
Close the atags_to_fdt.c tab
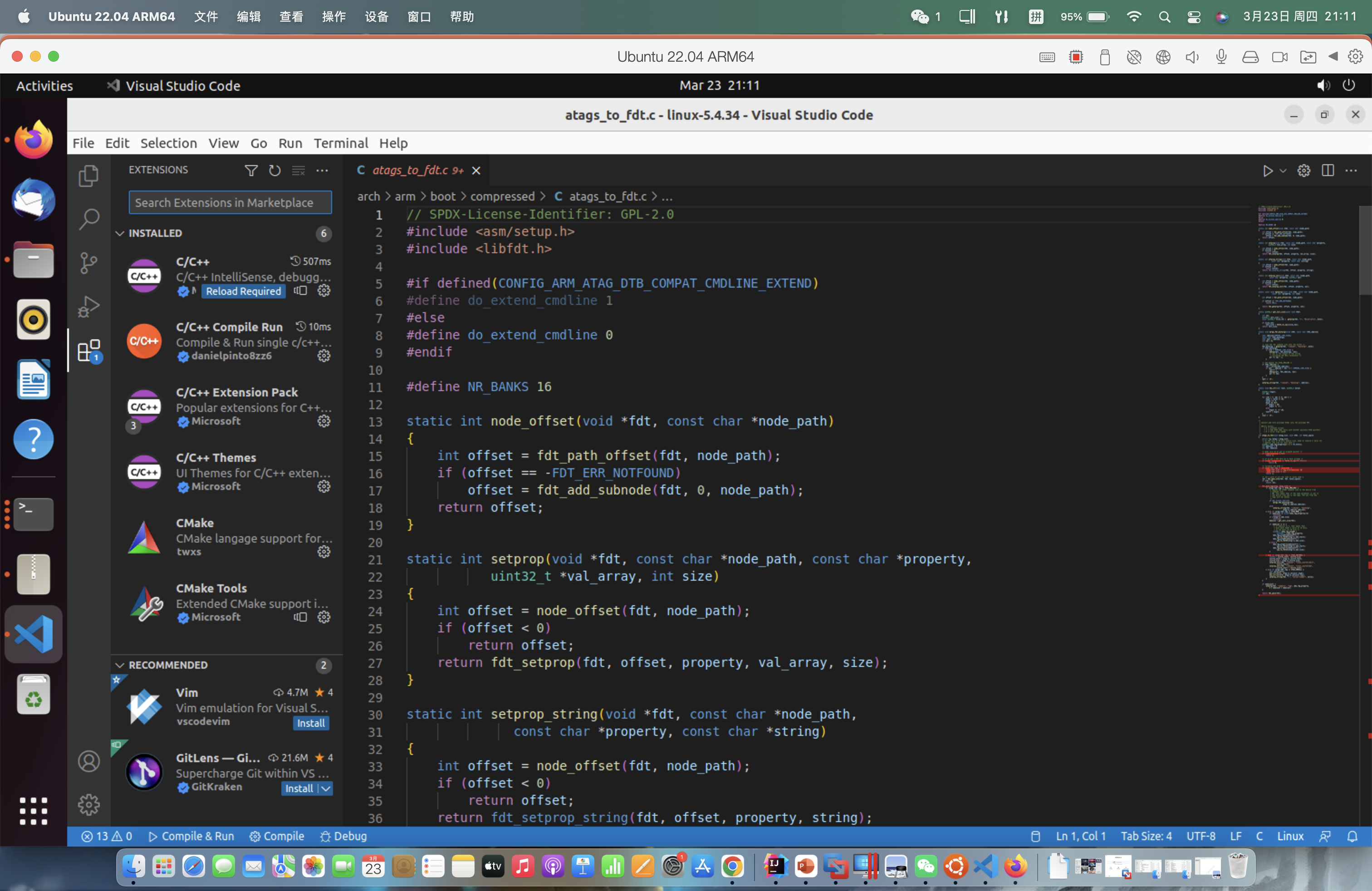tap(476, 170)
